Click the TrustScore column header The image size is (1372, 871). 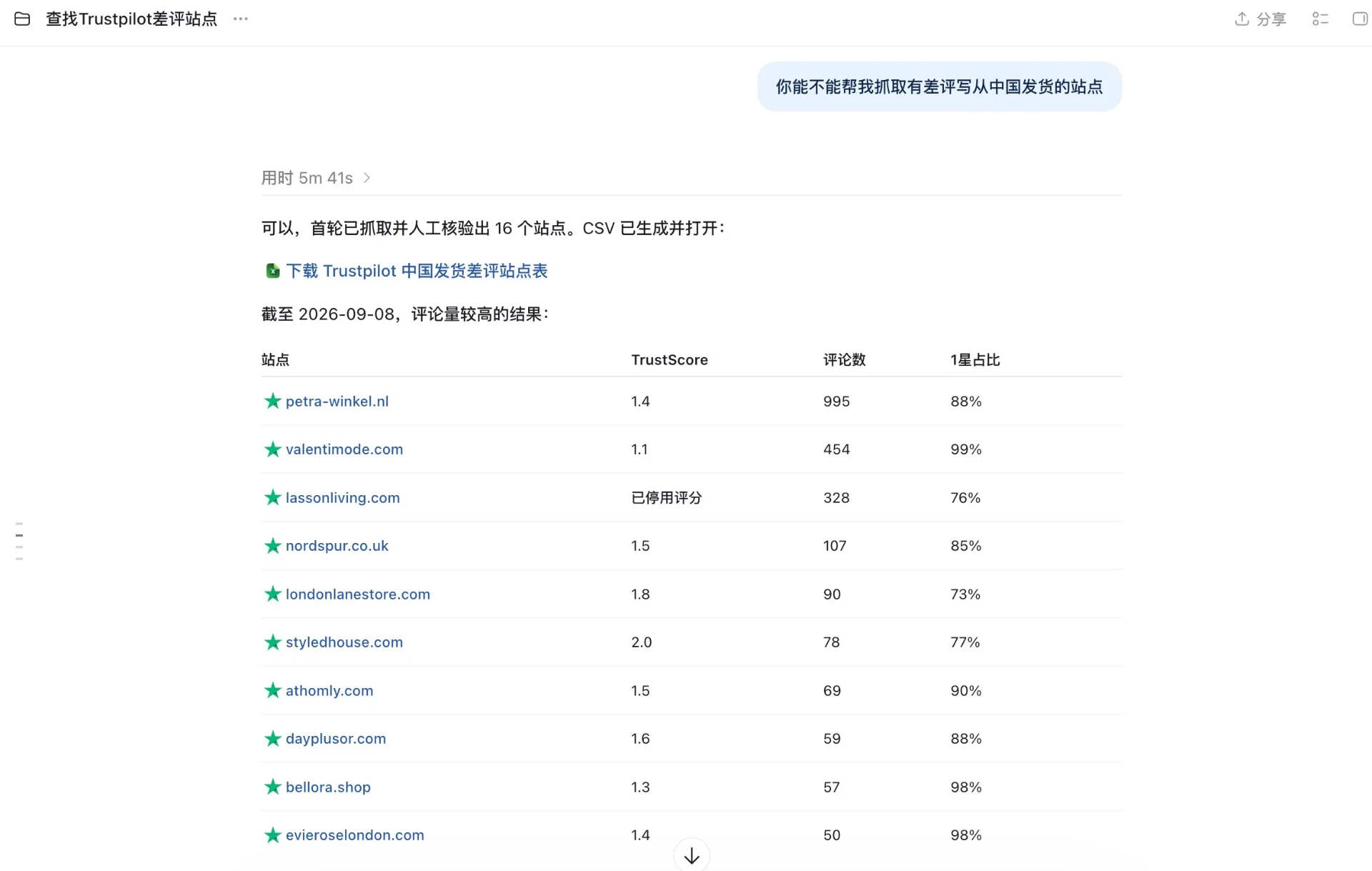670,360
